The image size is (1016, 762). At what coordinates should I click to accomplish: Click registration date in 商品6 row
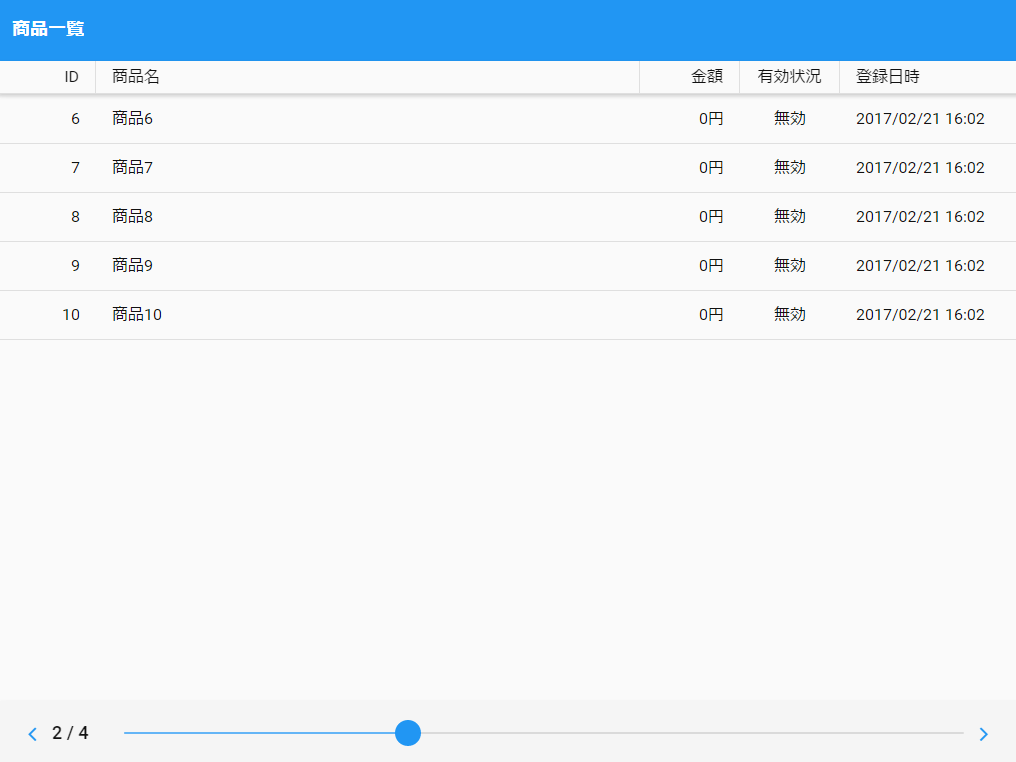coord(920,119)
